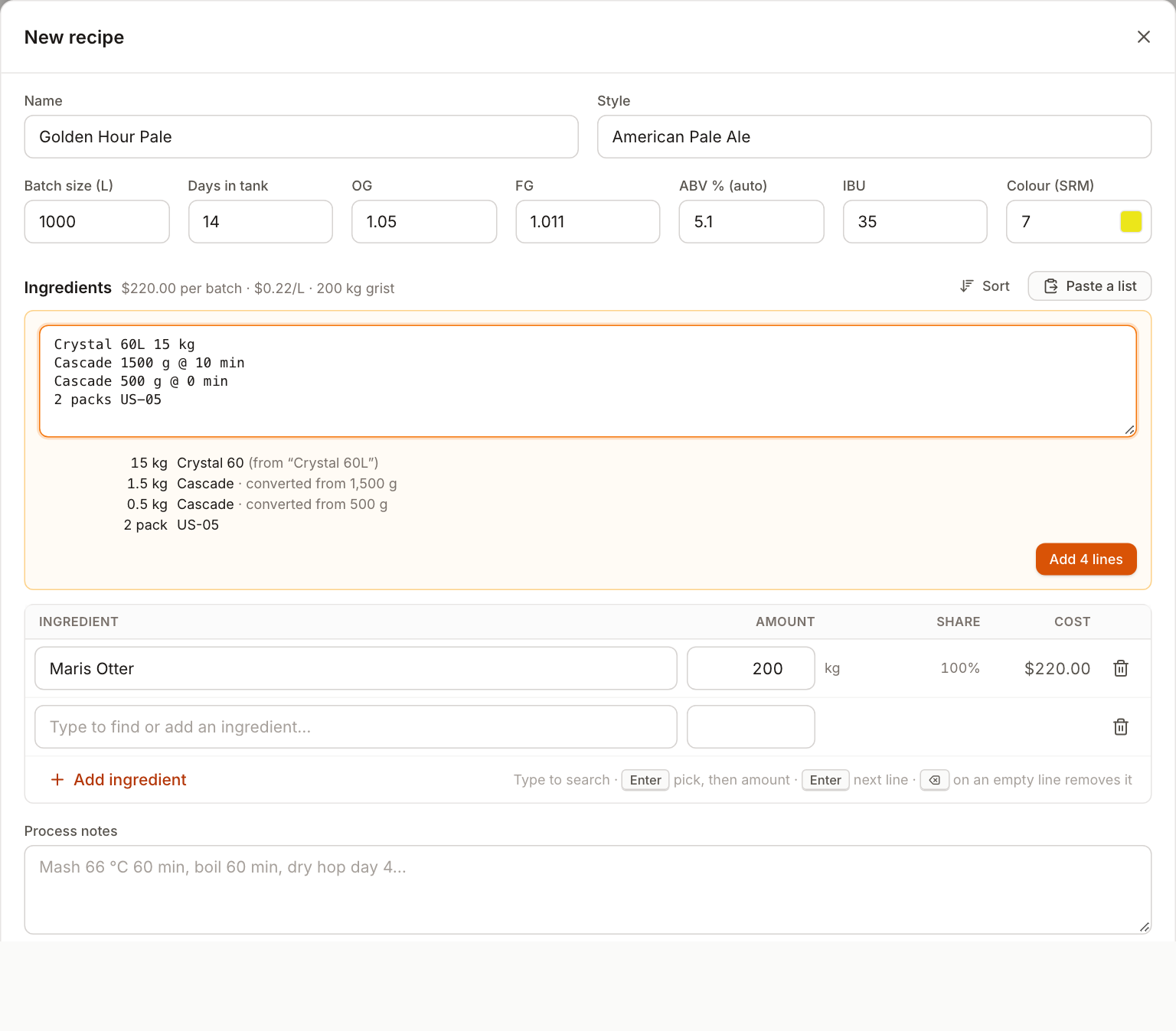Click the Process notes resize handle
Viewport: 1176px width, 1031px height.
(1144, 927)
